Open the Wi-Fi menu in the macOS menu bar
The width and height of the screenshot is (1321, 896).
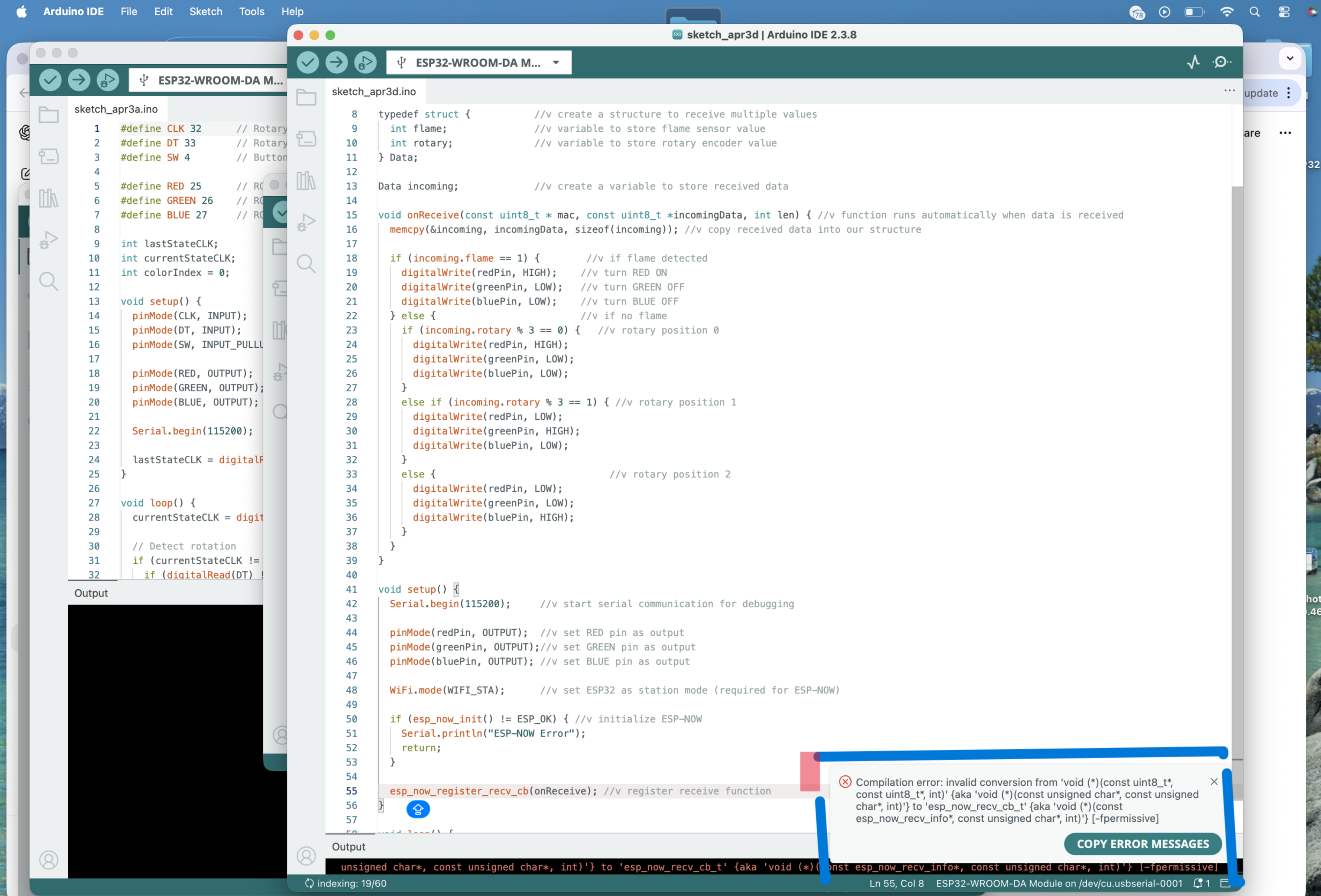[1226, 12]
